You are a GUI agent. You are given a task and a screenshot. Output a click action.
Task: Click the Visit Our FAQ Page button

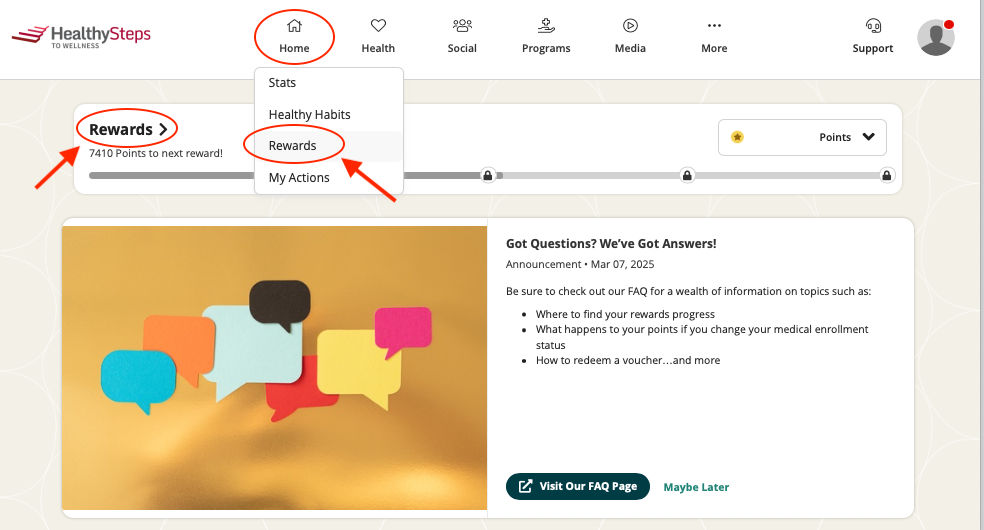(578, 486)
